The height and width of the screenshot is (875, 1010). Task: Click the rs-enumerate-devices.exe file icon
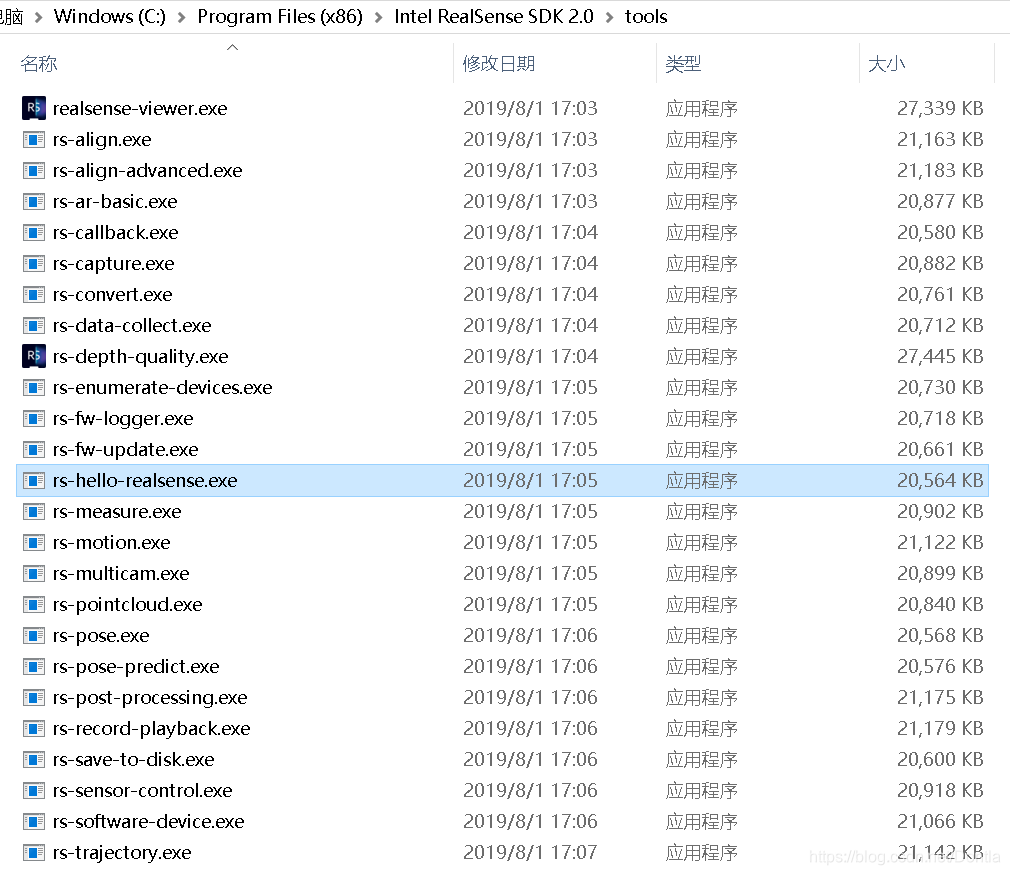pyautogui.click(x=33, y=387)
